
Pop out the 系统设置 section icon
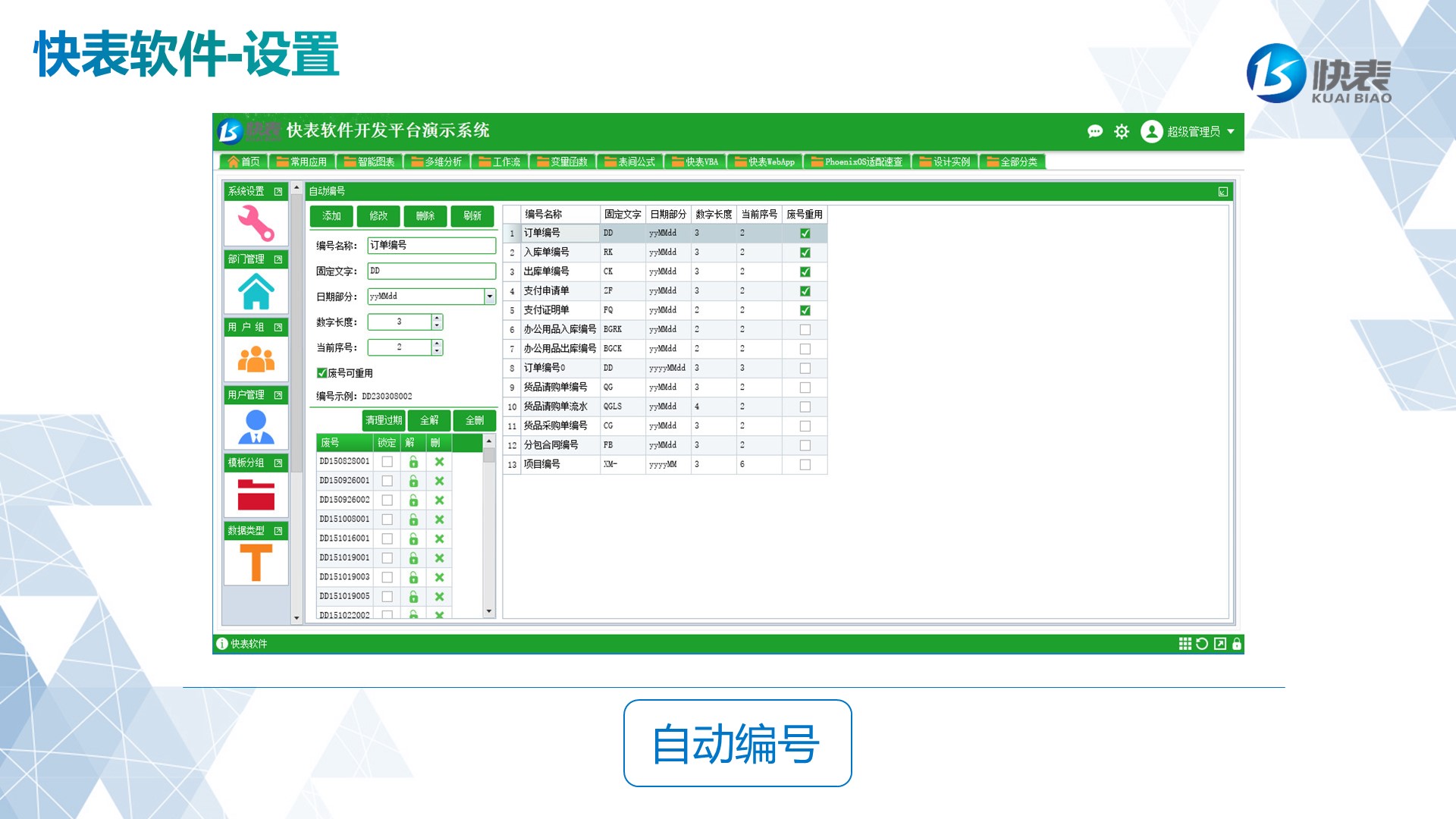pos(278,192)
